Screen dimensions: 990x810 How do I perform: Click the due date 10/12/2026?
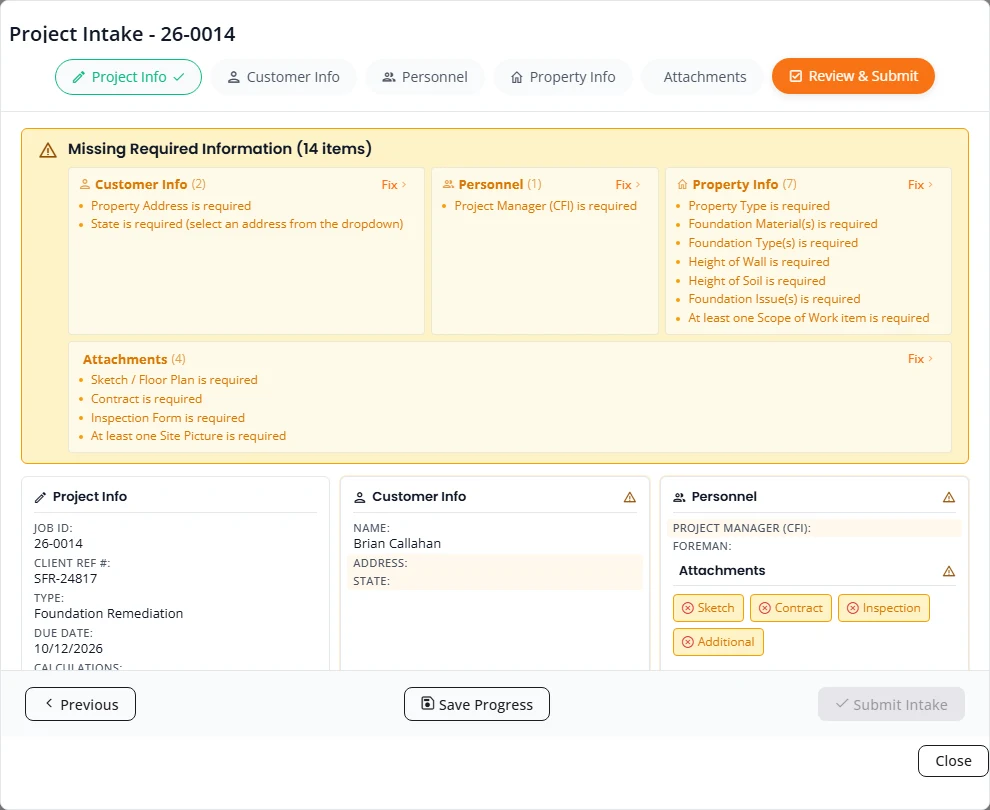pos(68,648)
